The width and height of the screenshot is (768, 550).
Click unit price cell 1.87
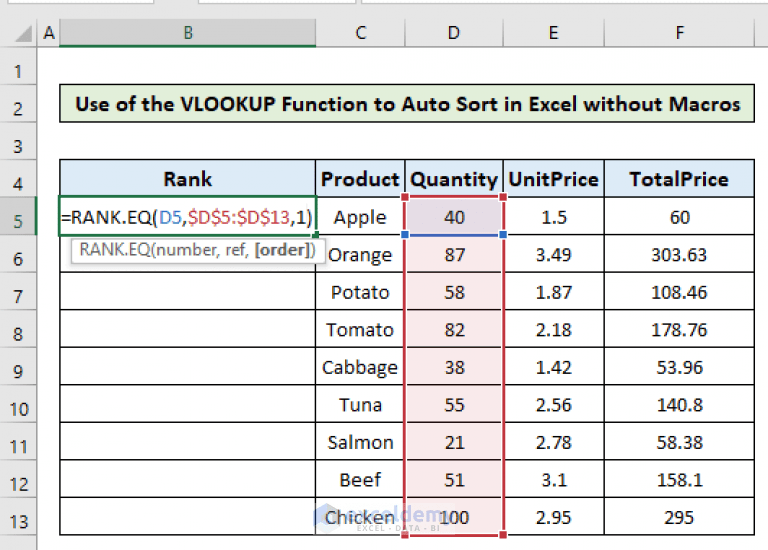(x=553, y=291)
